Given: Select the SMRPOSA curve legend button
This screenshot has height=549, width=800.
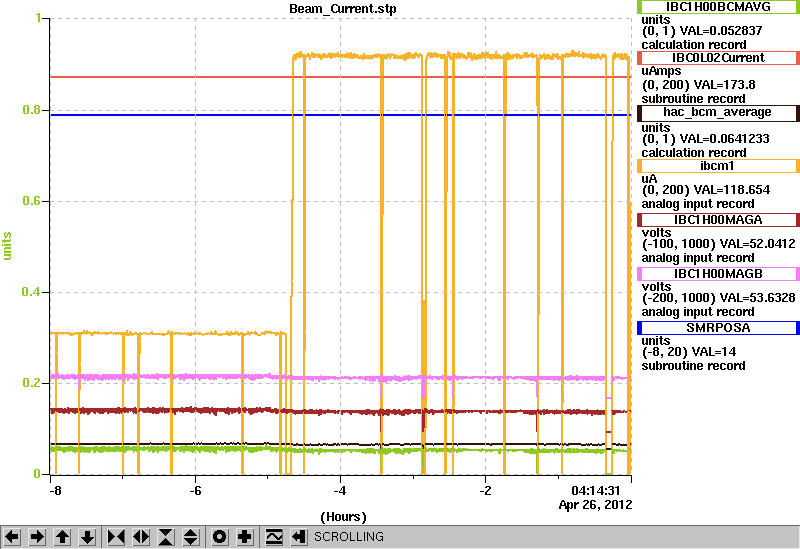Looking at the screenshot, I should (718, 328).
